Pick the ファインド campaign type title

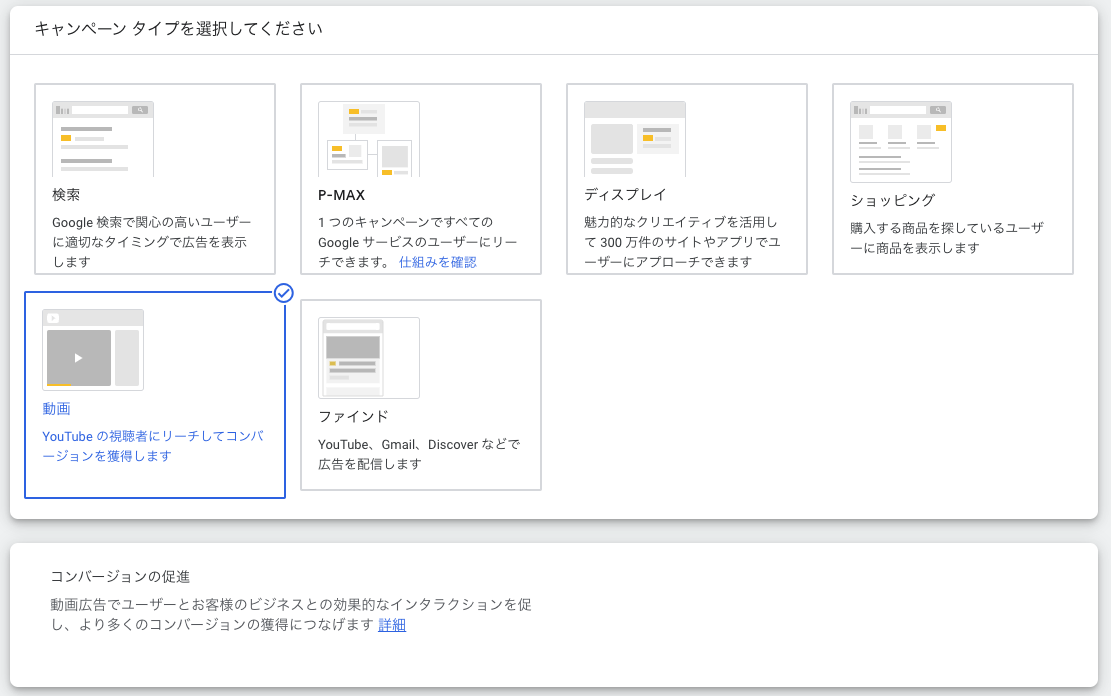pos(353,416)
